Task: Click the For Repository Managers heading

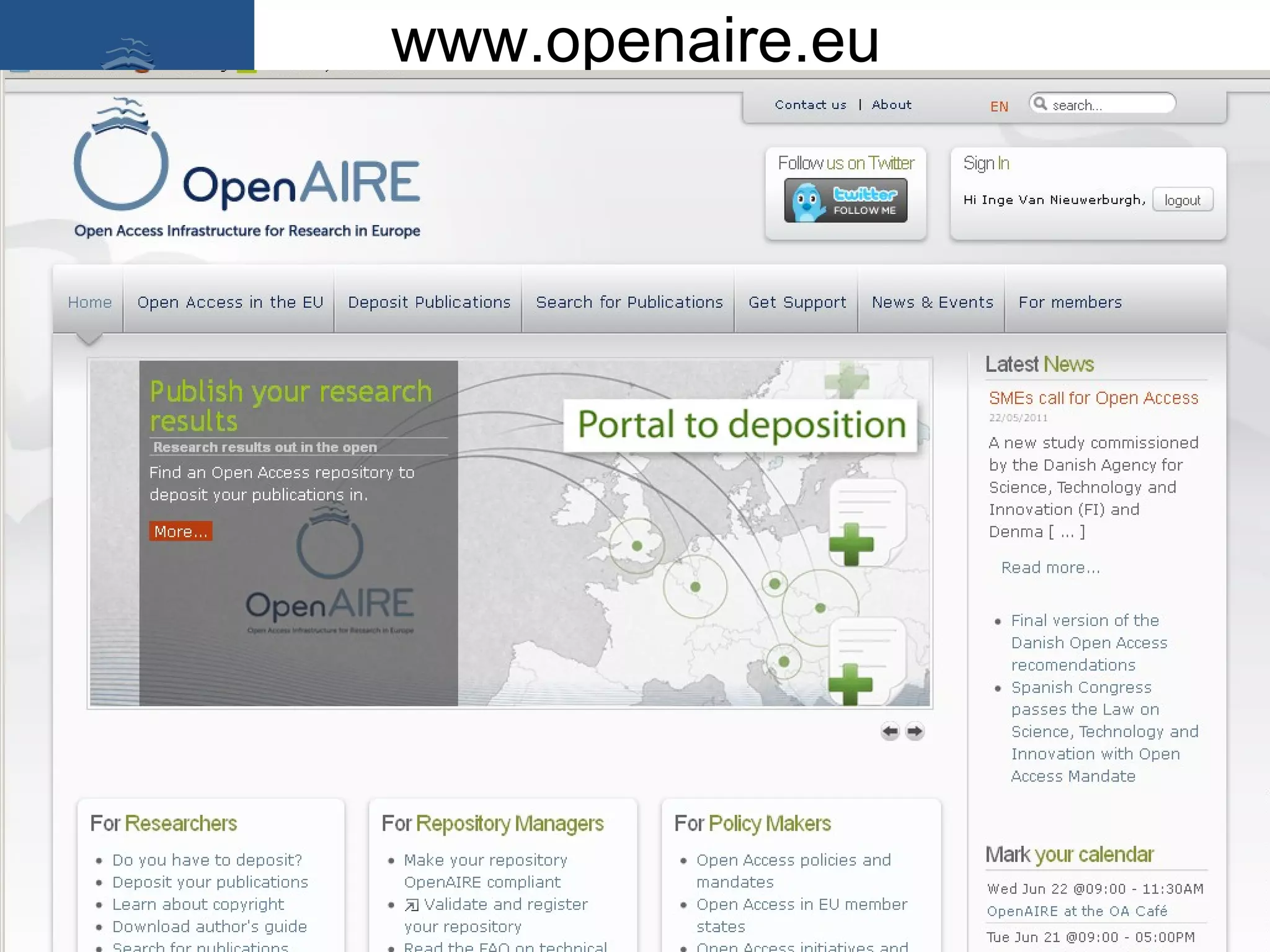Action: click(492, 823)
